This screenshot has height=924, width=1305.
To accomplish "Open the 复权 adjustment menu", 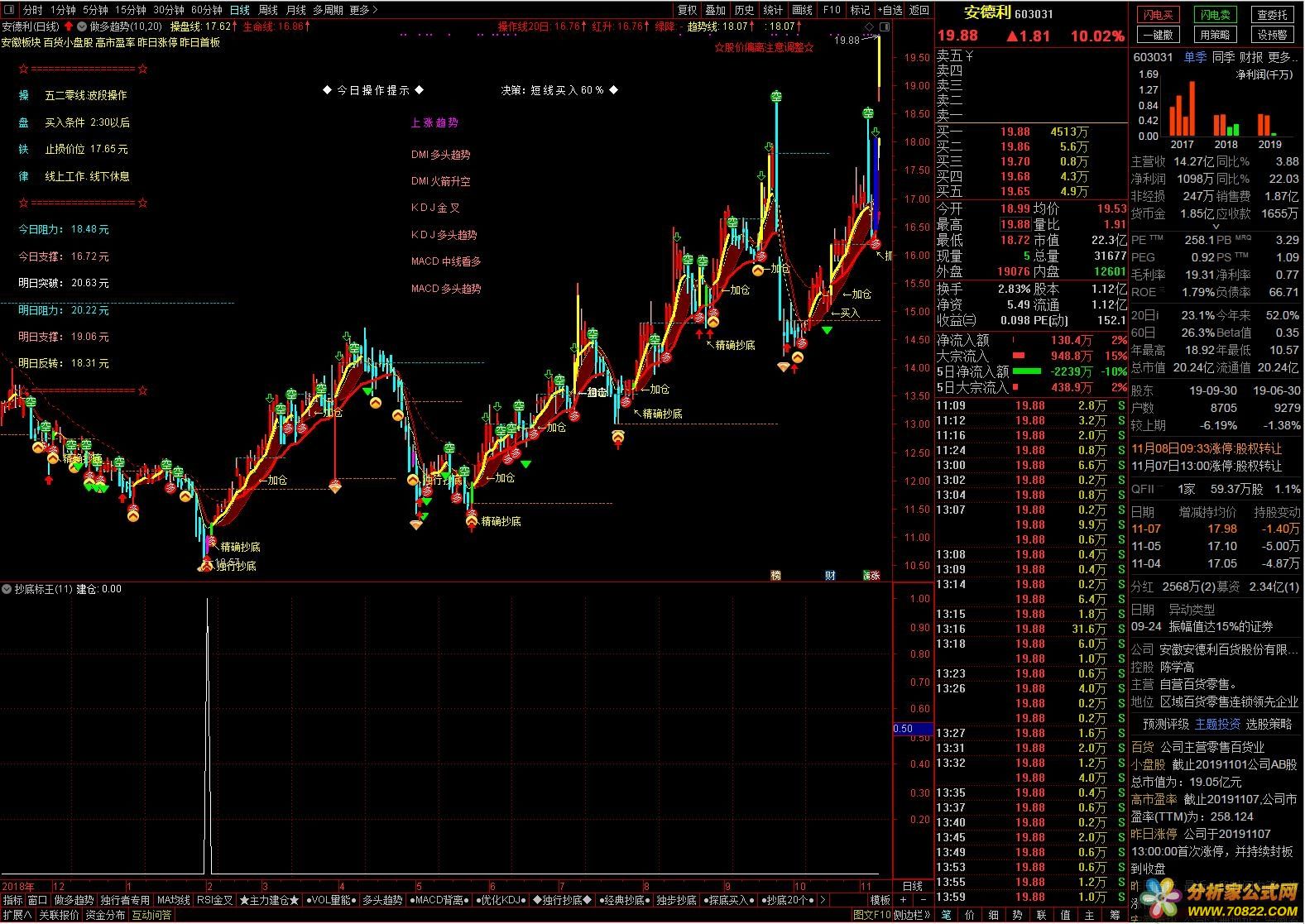I will 687,10.
